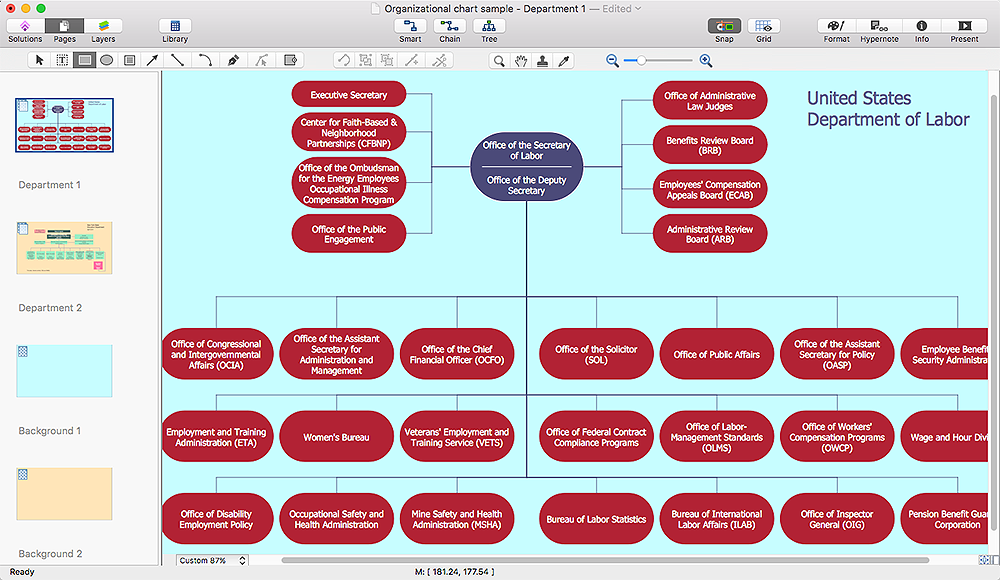Viewport: 1000px width, 580px height.
Task: Select the eyedropper tool
Action: 564,61
